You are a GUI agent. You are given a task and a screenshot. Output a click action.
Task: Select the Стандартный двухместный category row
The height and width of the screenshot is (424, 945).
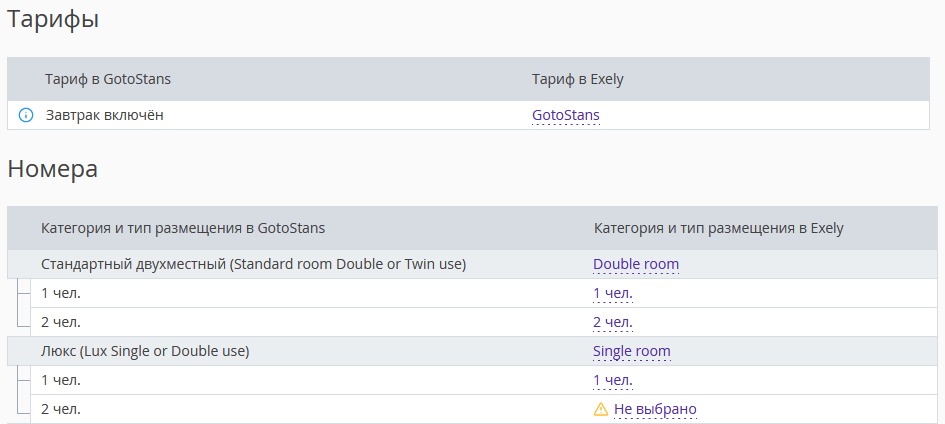(x=472, y=264)
